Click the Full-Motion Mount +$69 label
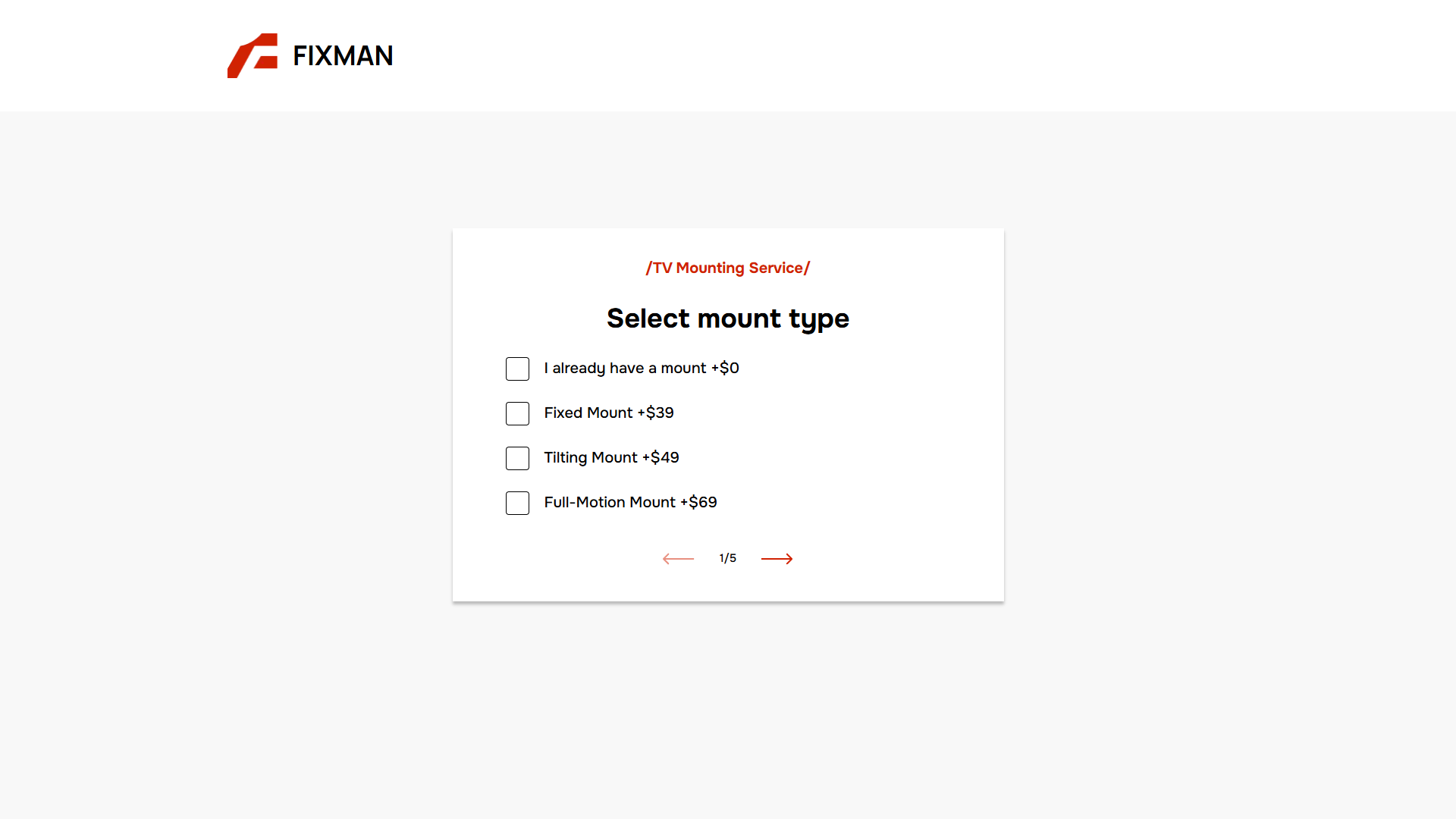Screen dimensions: 1456x819 (x=630, y=502)
